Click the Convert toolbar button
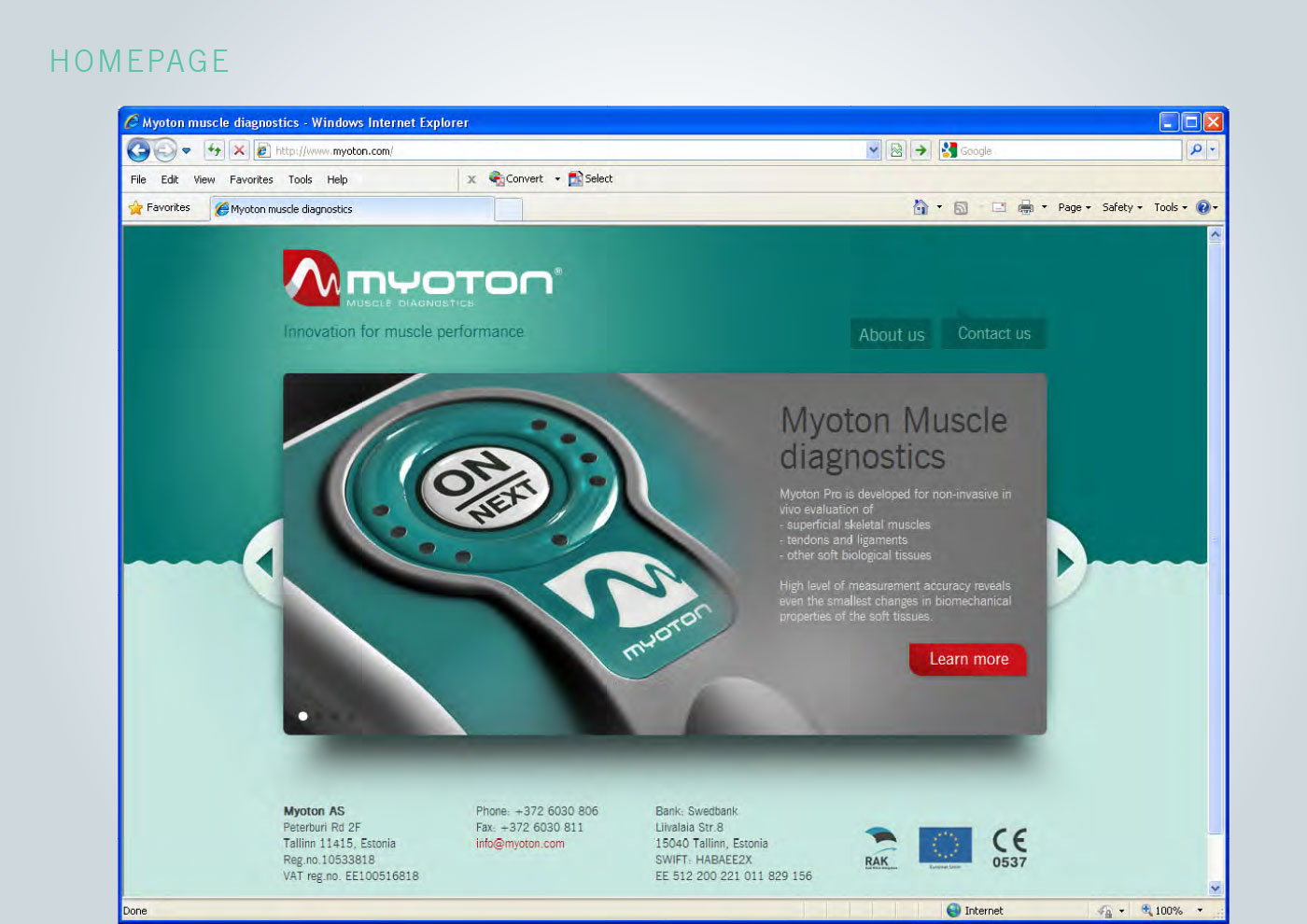The width and height of the screenshot is (1307, 924). coord(516,179)
